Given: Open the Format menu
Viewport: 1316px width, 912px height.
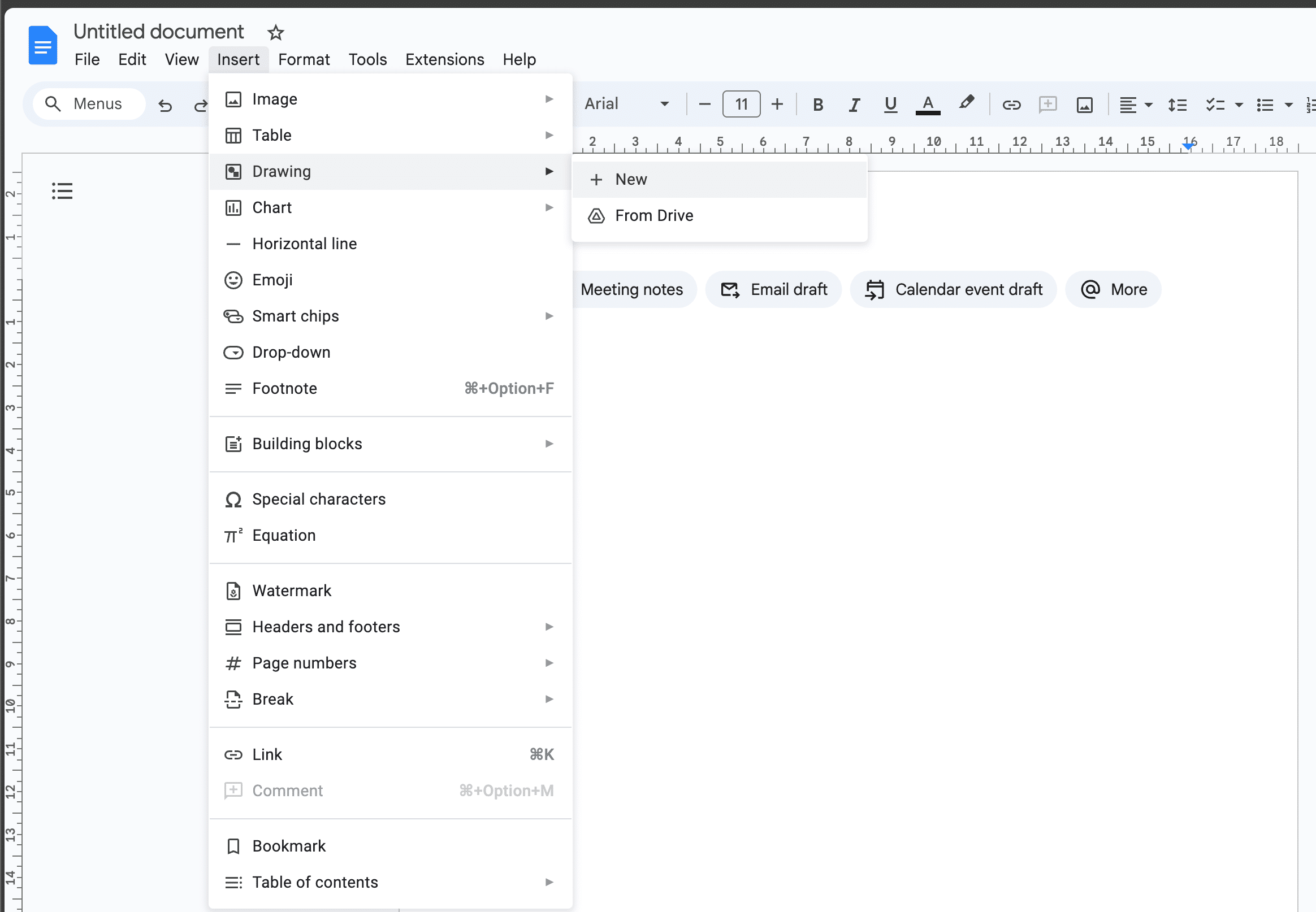Looking at the screenshot, I should tap(304, 59).
